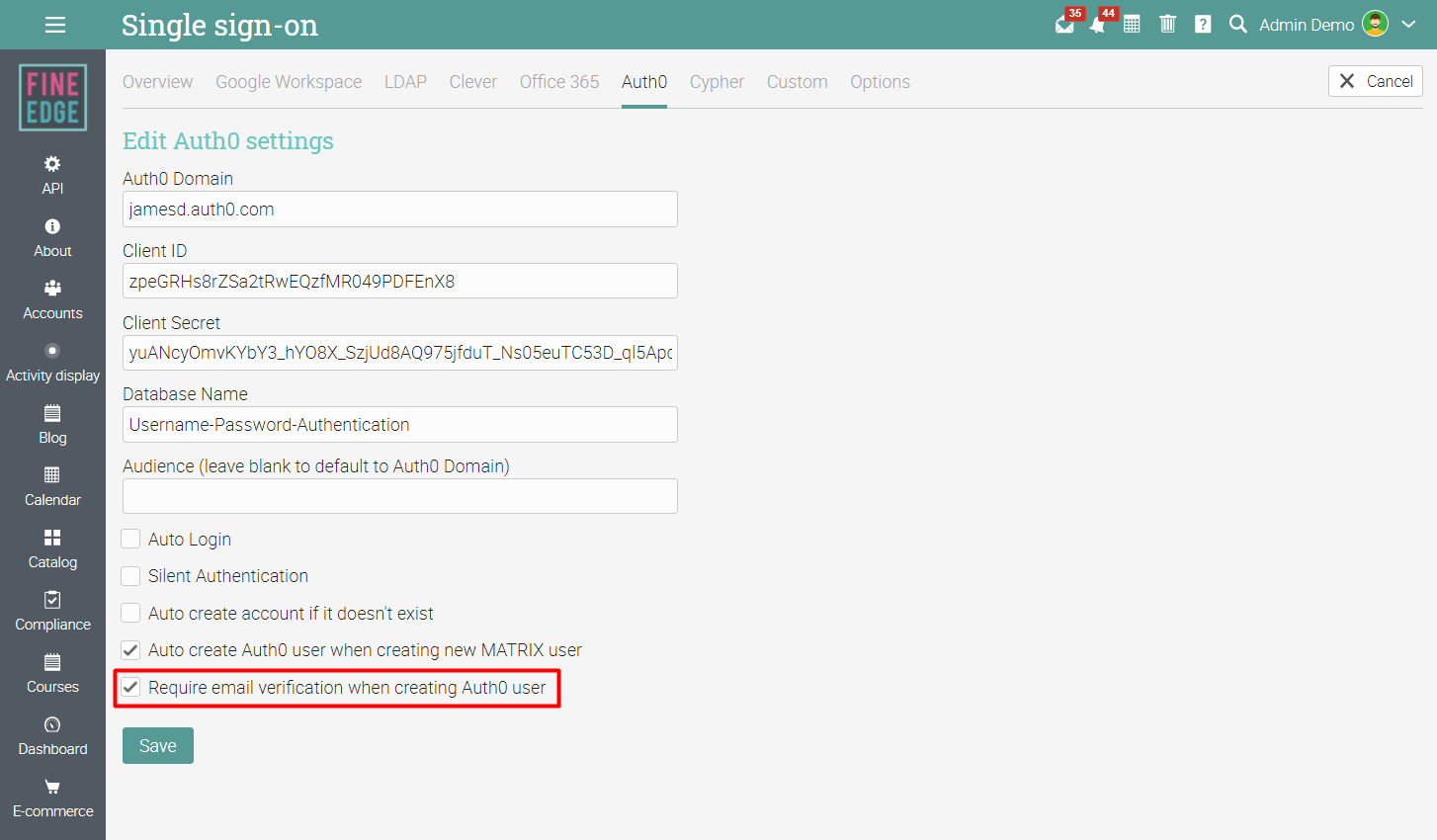Enable the Silent Authentication checkbox

130,576
